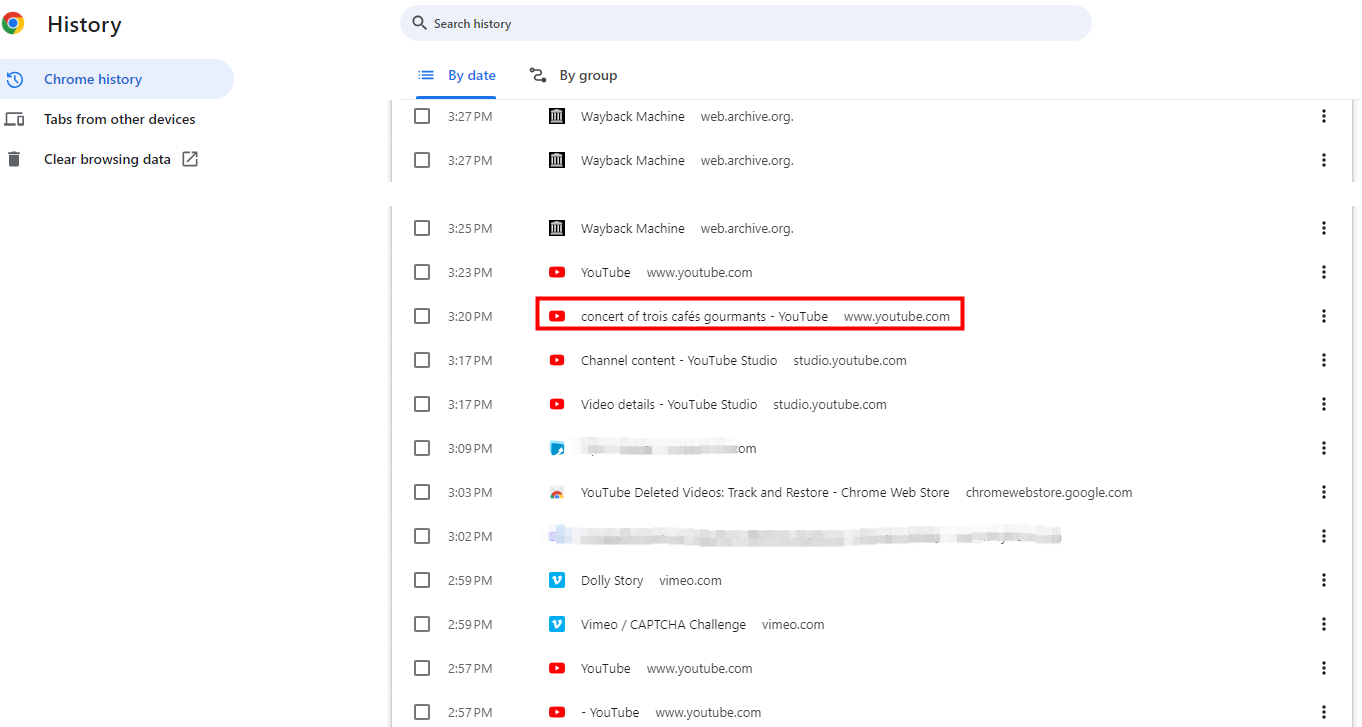Click the Chrome Web Store favicon at 3:03 PM
1362x727 pixels.
click(x=557, y=492)
